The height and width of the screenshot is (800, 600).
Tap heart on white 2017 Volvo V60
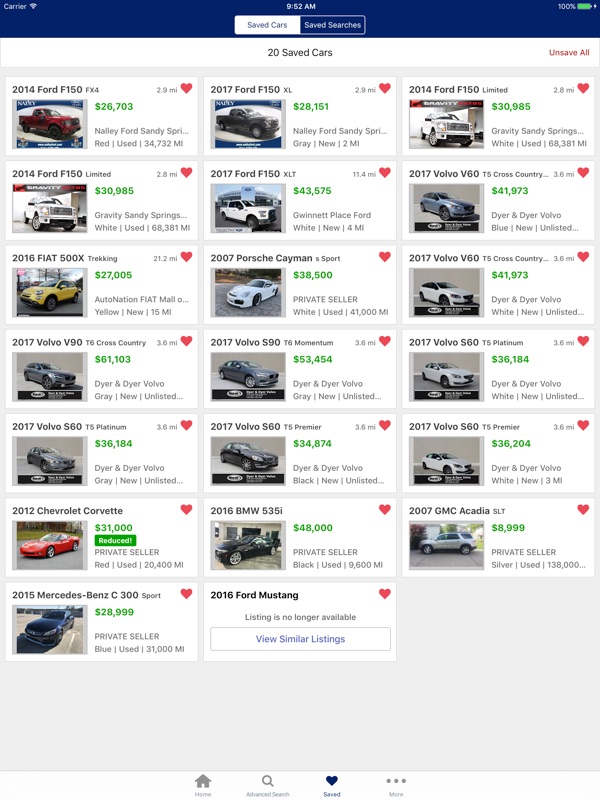[x=583, y=257]
